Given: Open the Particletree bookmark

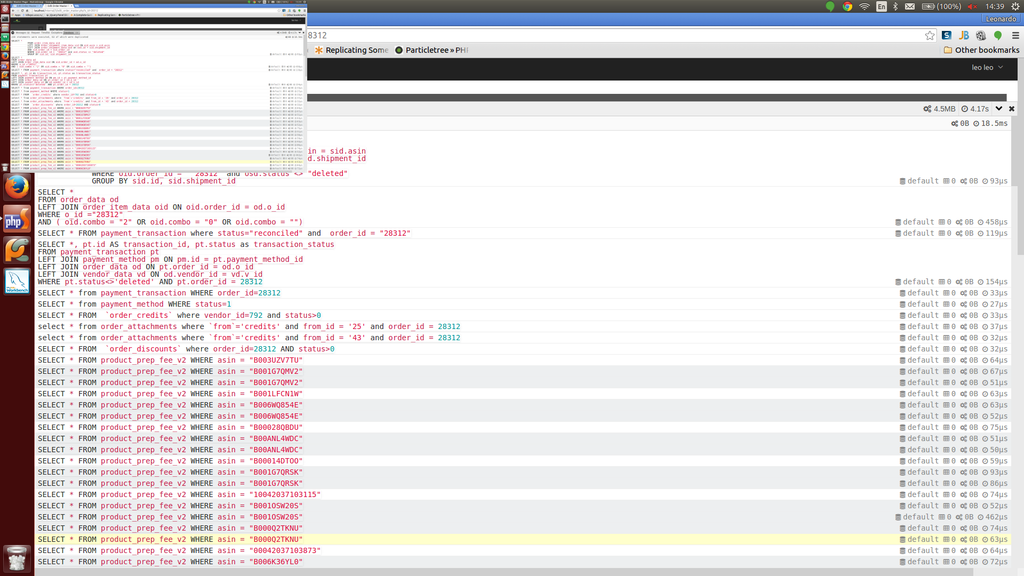Looking at the screenshot, I should coord(431,49).
